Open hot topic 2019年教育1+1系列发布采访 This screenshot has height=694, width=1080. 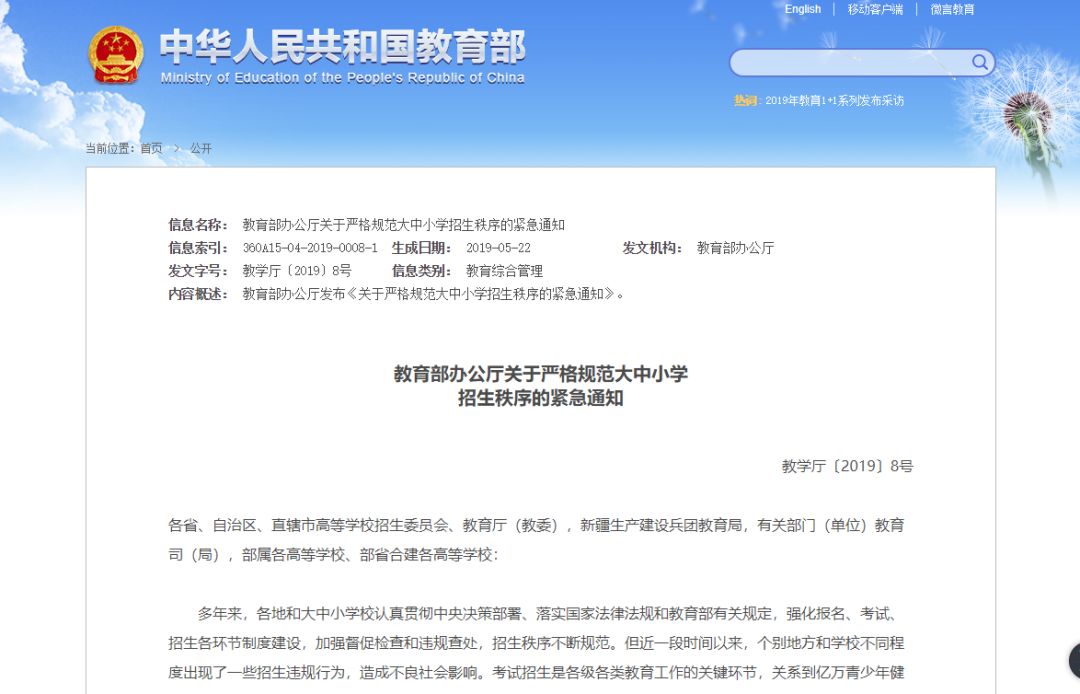(x=832, y=99)
